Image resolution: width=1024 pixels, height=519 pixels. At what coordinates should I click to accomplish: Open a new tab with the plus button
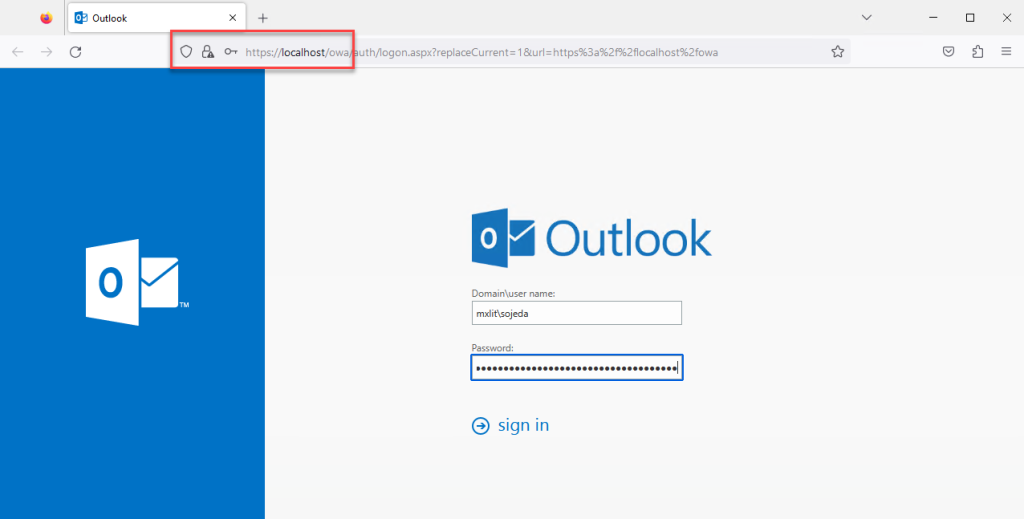tap(263, 18)
